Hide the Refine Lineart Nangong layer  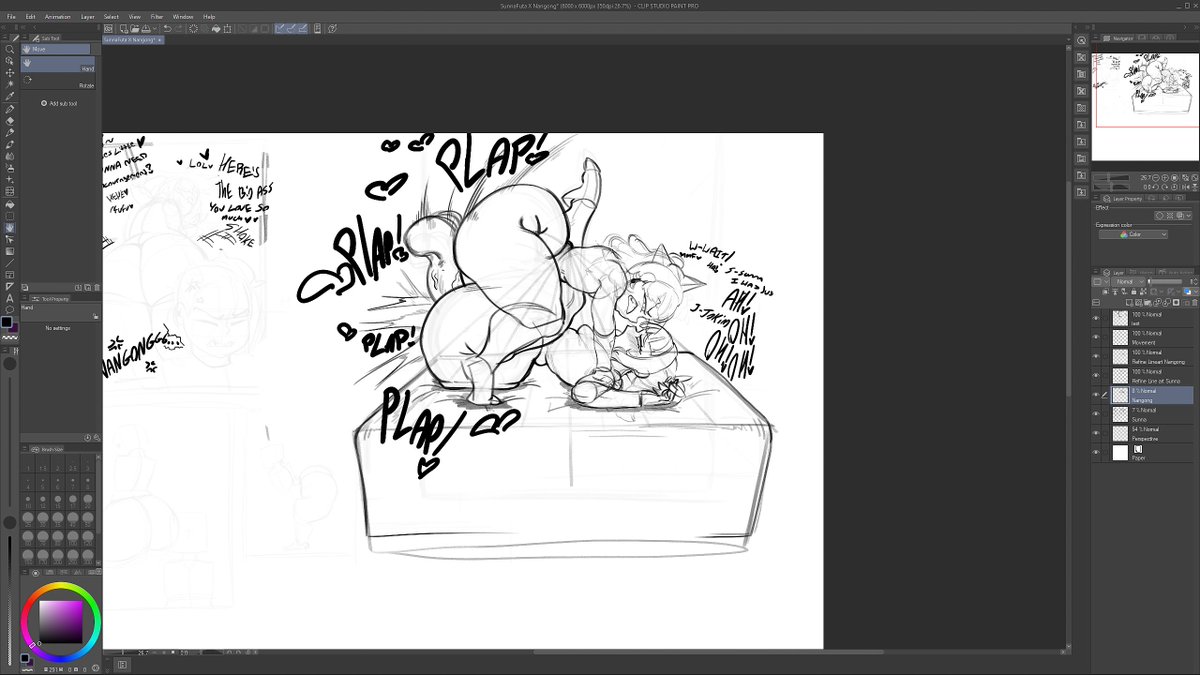pyautogui.click(x=1096, y=356)
